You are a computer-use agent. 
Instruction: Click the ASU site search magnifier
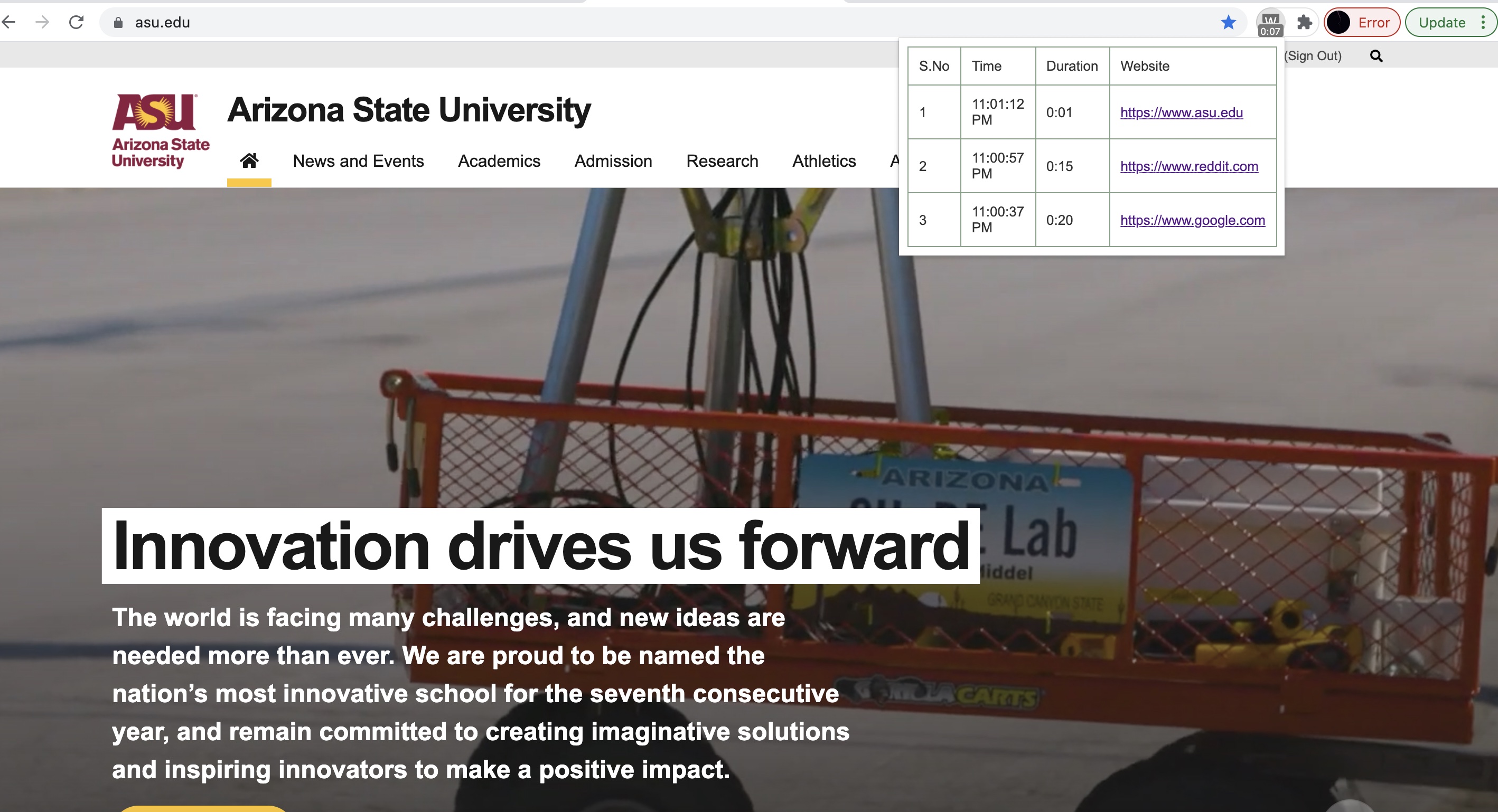point(1376,56)
